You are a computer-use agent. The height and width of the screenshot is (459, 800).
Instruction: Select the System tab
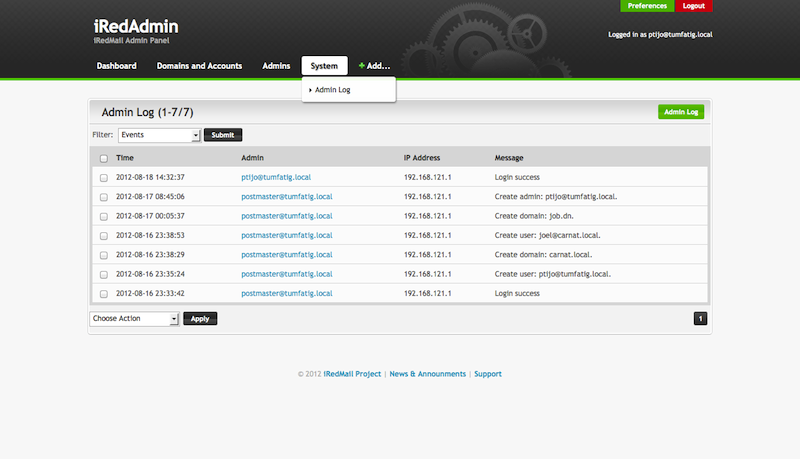(324, 66)
